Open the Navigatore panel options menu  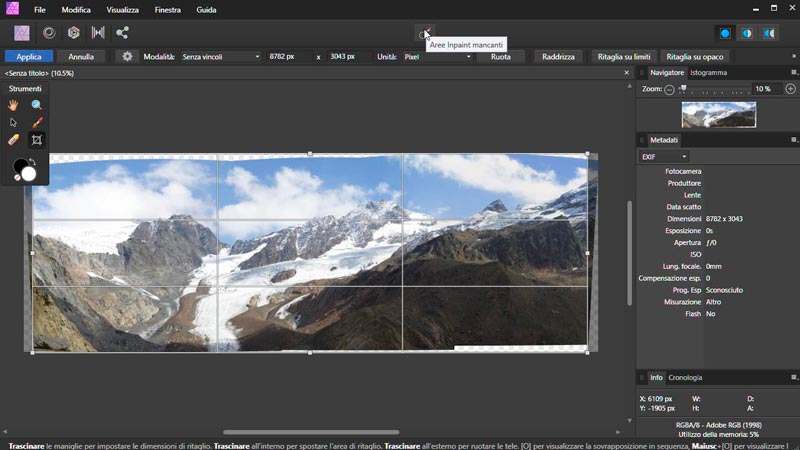coord(793,72)
